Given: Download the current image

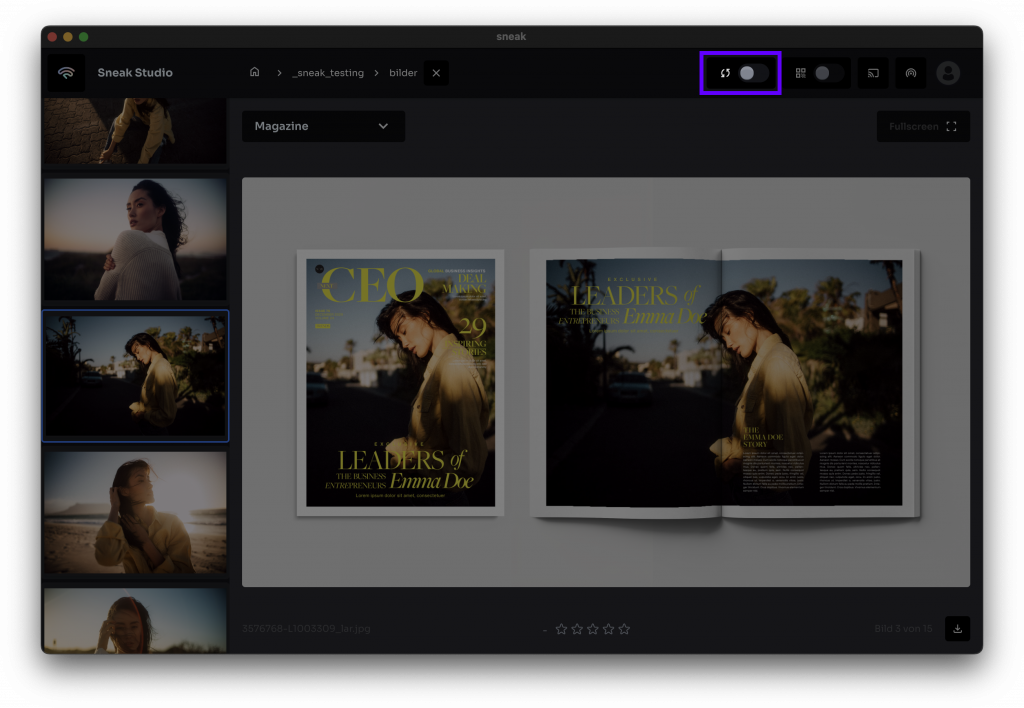Looking at the screenshot, I should coord(957,629).
